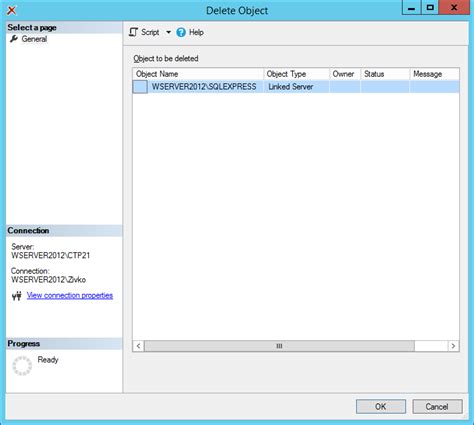
Task: Click the Linked Server object type cell
Action: pyautogui.click(x=297, y=87)
